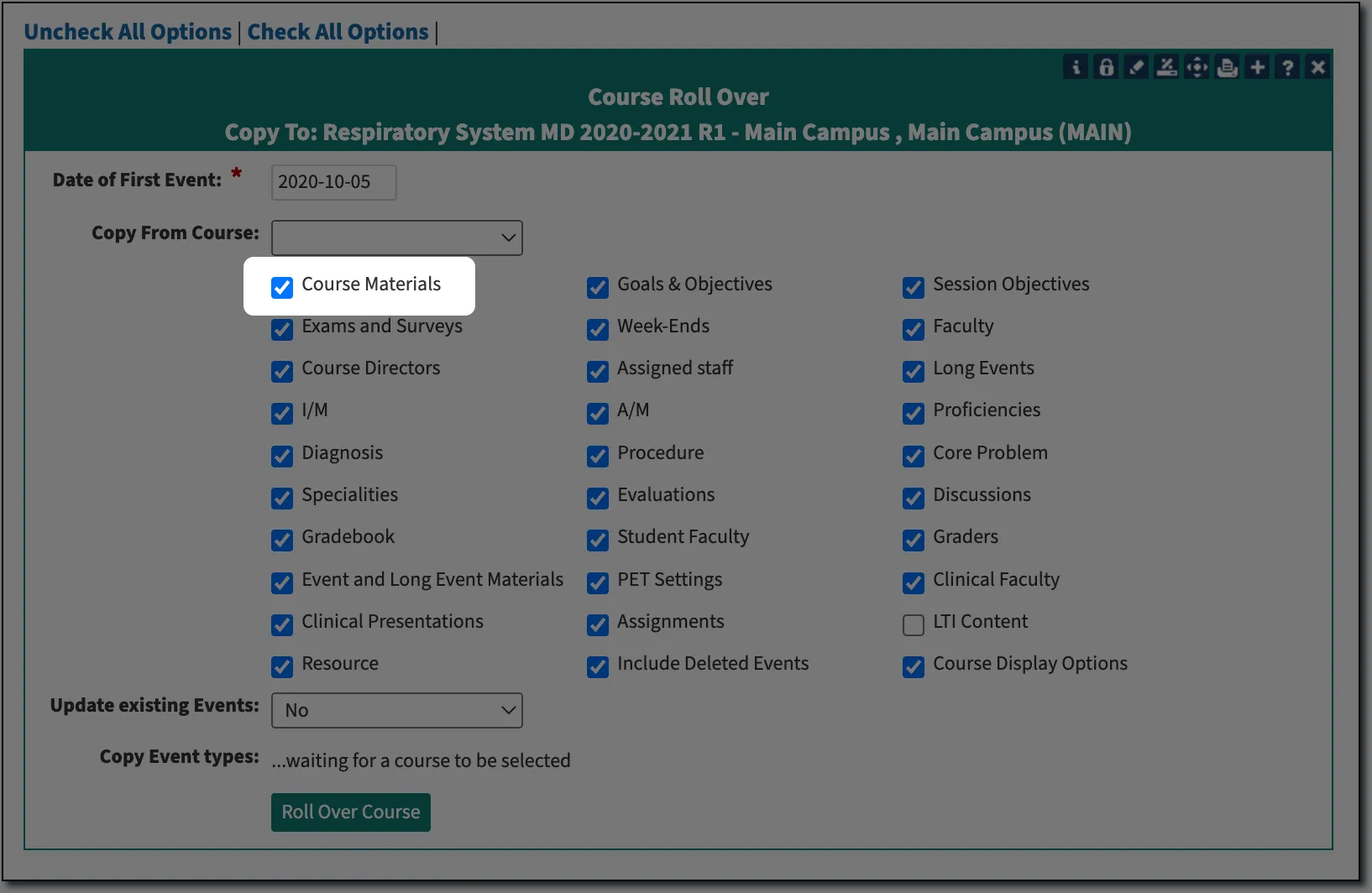
Task: Toggle Course Display Options checkbox
Action: 914,666
